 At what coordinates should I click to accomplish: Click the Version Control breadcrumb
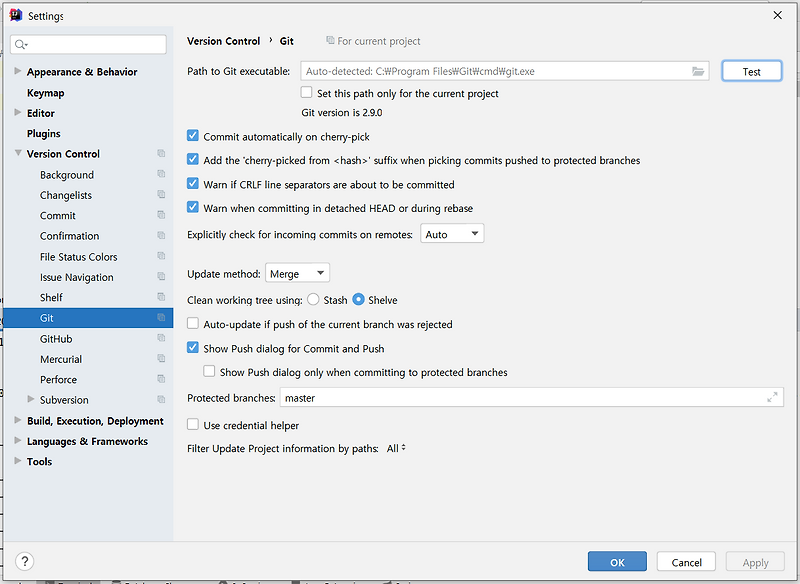pos(223,41)
